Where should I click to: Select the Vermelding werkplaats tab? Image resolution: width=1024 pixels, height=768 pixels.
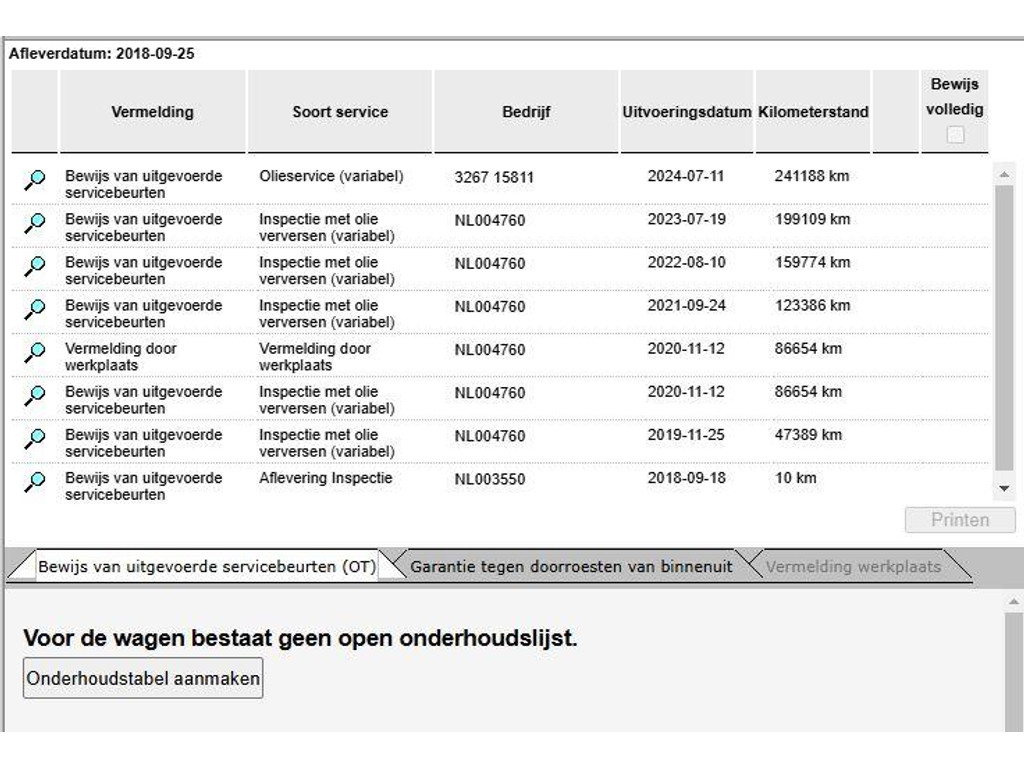point(852,566)
